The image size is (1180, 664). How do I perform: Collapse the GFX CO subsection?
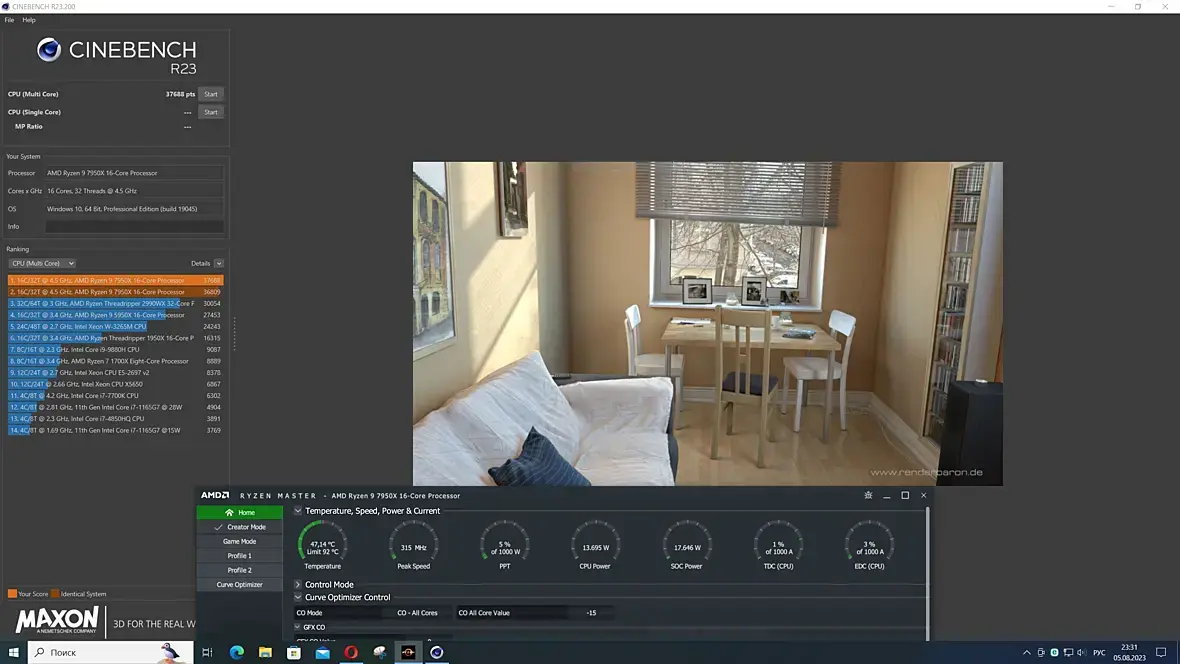coord(297,627)
